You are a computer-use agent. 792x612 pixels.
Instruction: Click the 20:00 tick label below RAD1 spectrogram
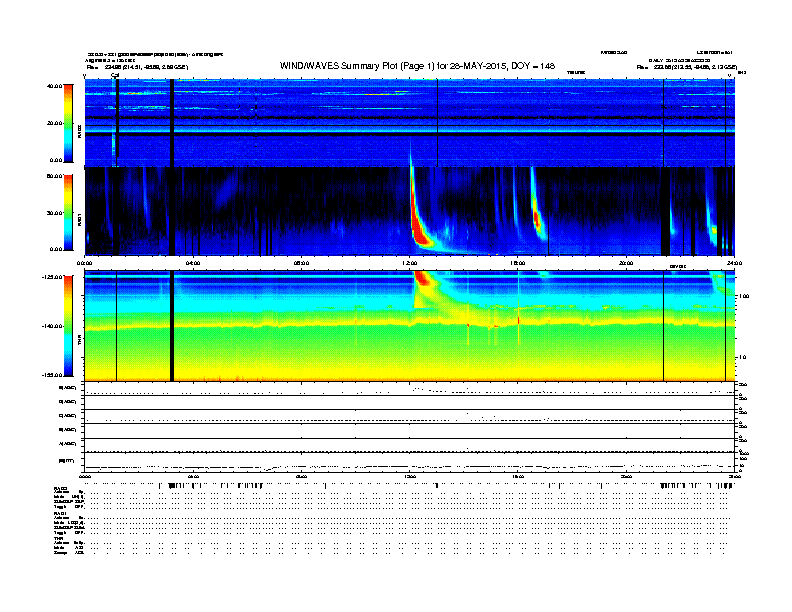click(626, 263)
